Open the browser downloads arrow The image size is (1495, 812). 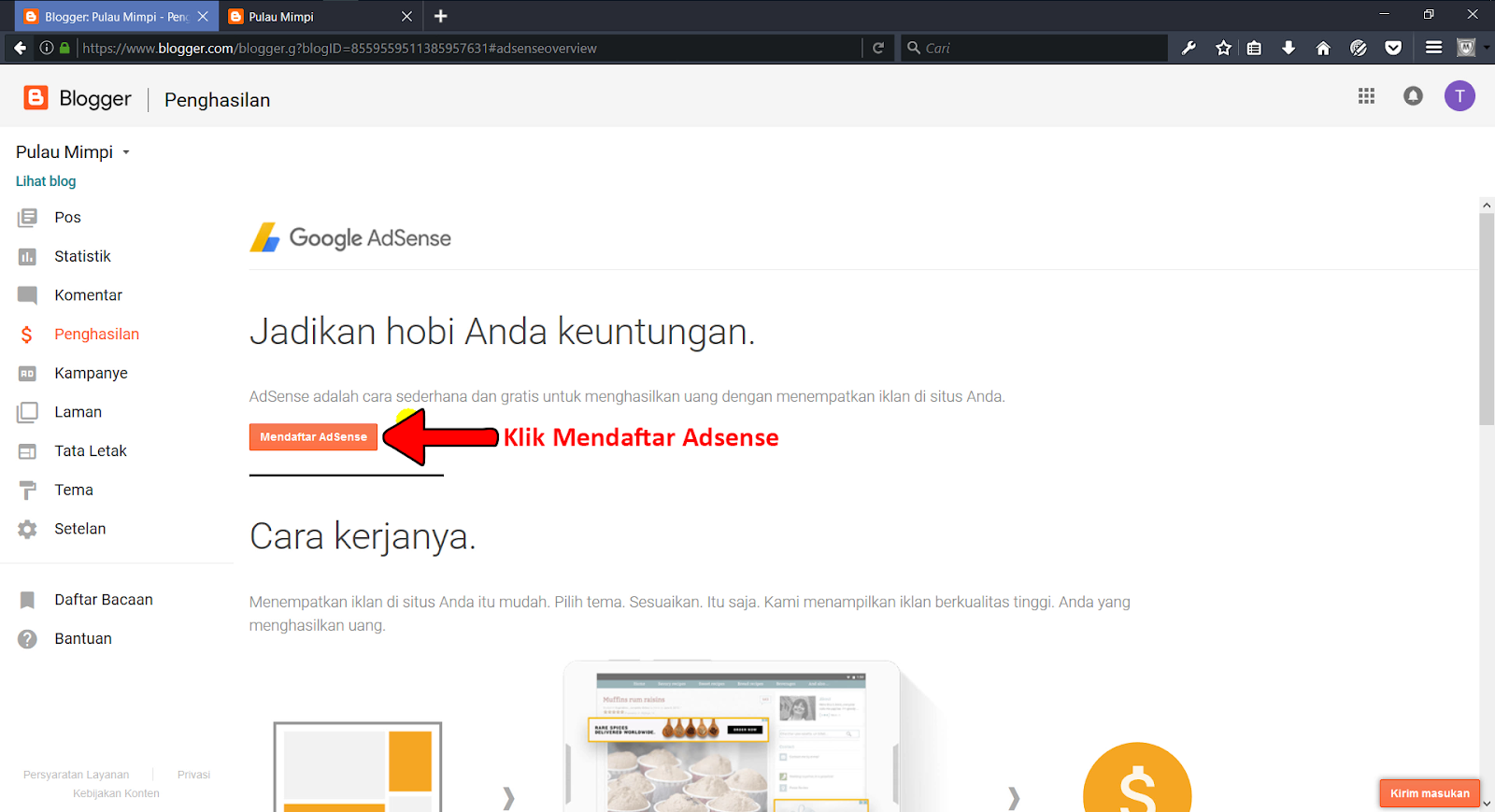[1289, 48]
